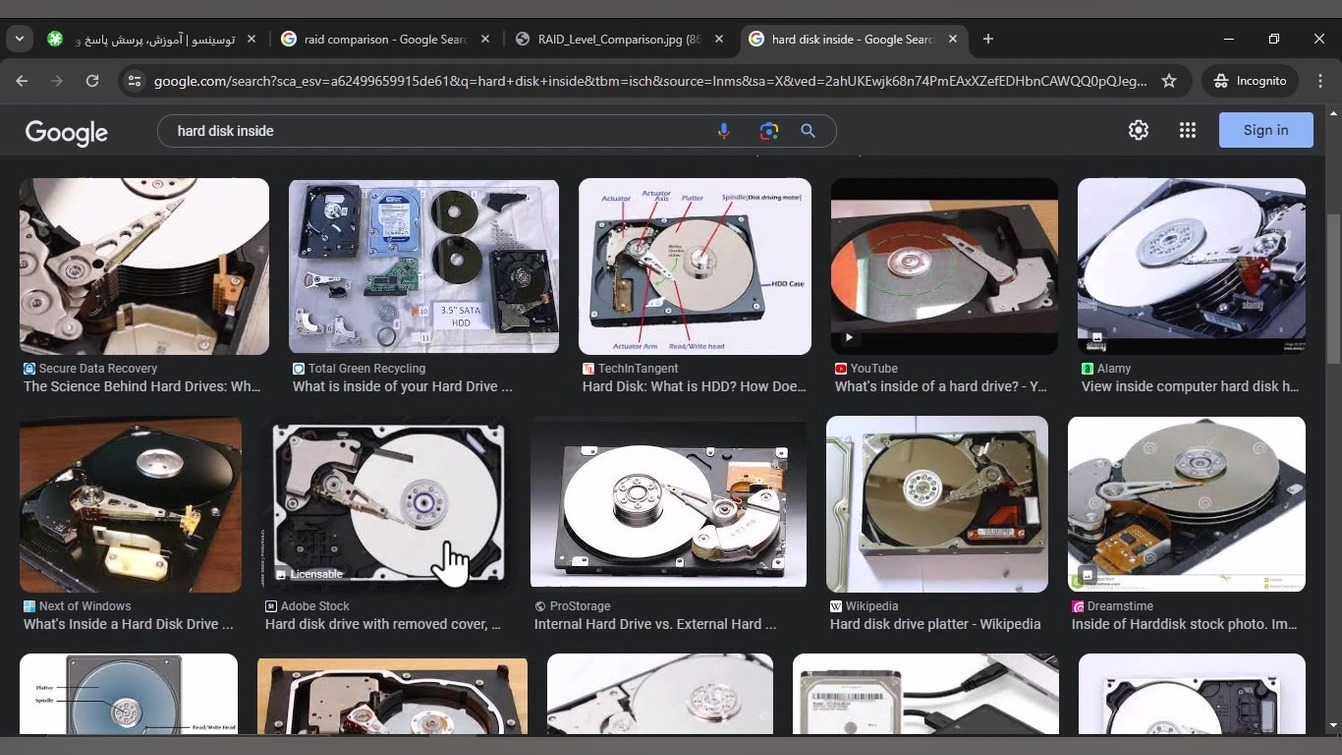Open the Alamy hard disk image
Viewport: 1342px width, 755px height.
click(x=1191, y=266)
